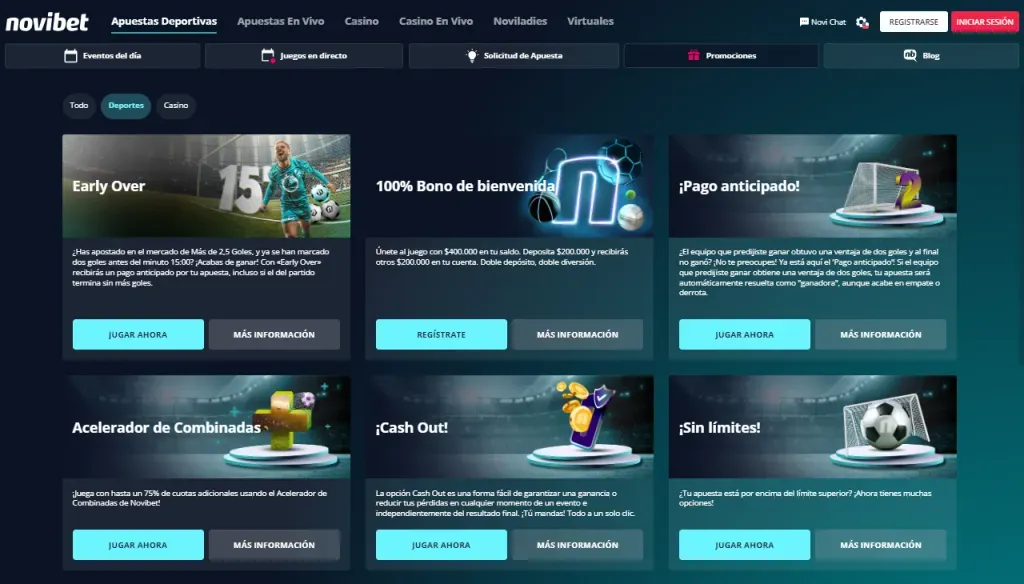Select the Deportes filter pill

(126, 106)
